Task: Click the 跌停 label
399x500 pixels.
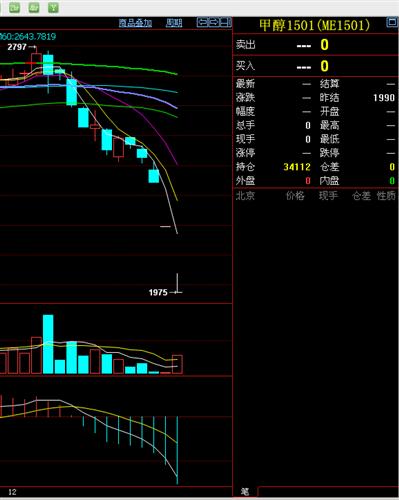Action: click(x=329, y=153)
